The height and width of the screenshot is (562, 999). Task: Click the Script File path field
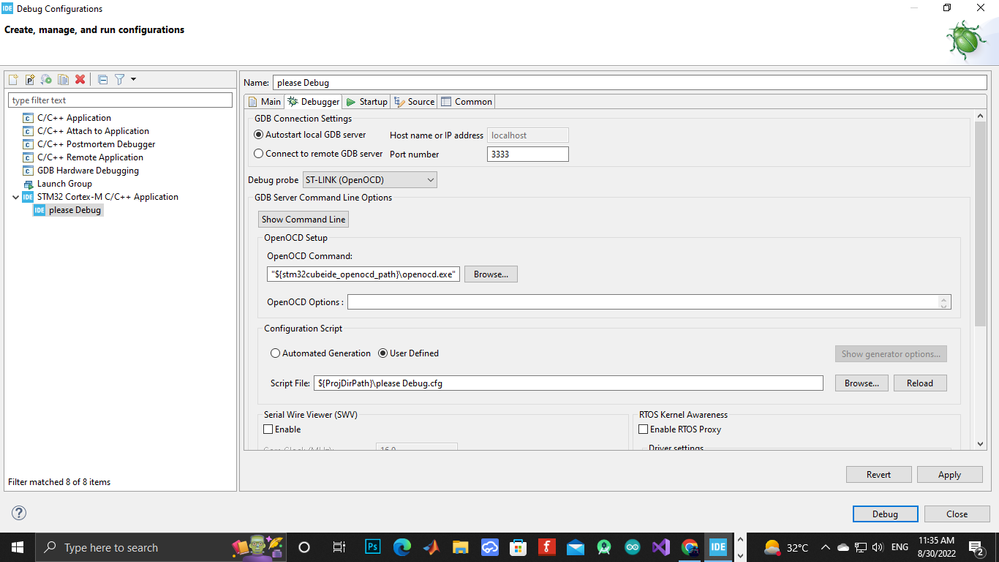coord(568,384)
